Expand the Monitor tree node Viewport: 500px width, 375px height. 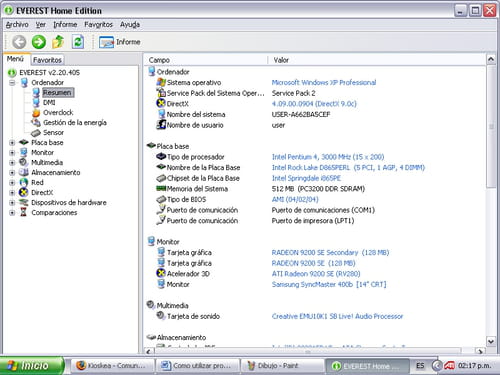tap(12, 152)
